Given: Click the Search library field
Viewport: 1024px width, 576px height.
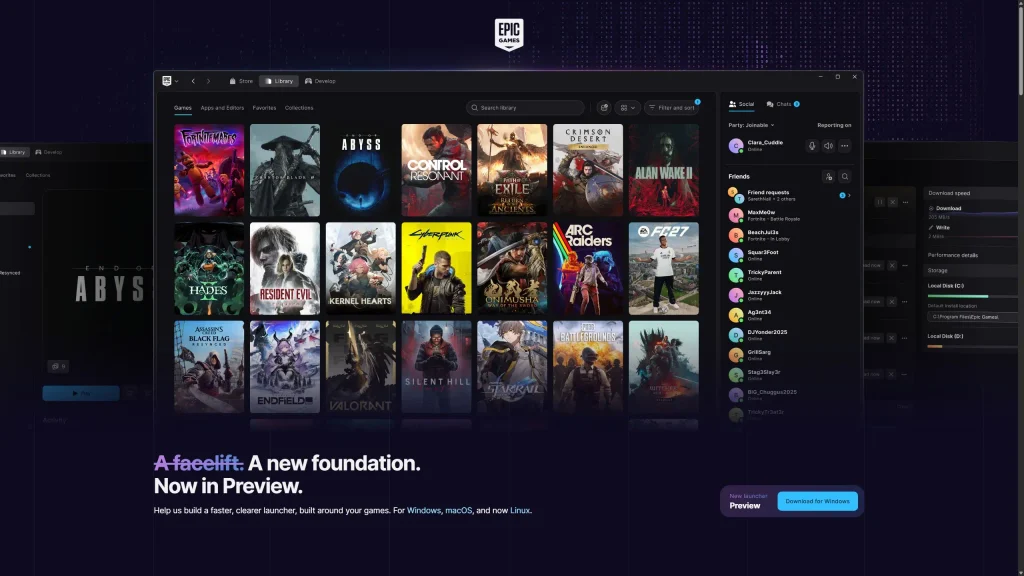Looking at the screenshot, I should point(525,108).
